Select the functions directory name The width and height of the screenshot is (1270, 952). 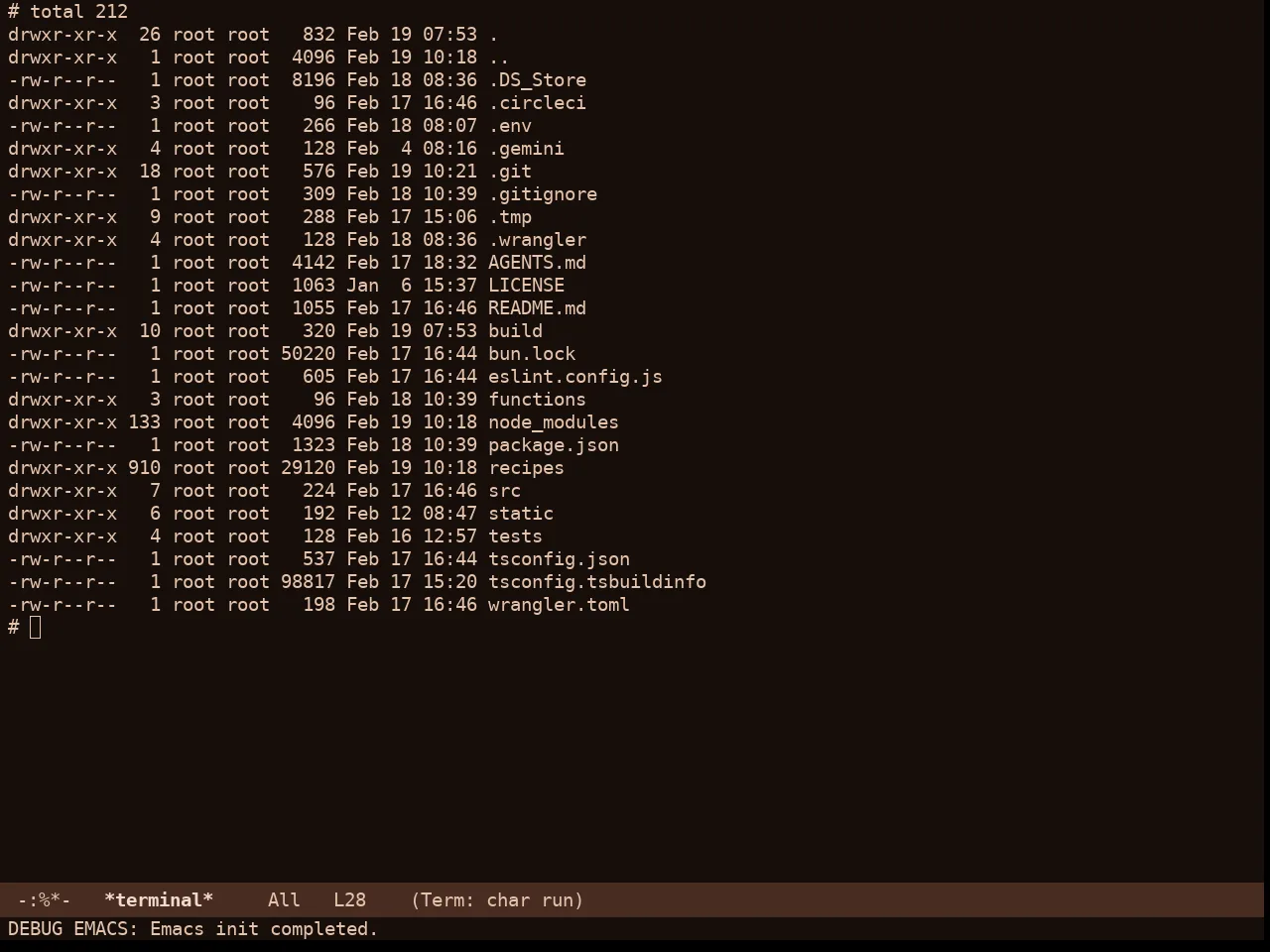click(x=537, y=400)
